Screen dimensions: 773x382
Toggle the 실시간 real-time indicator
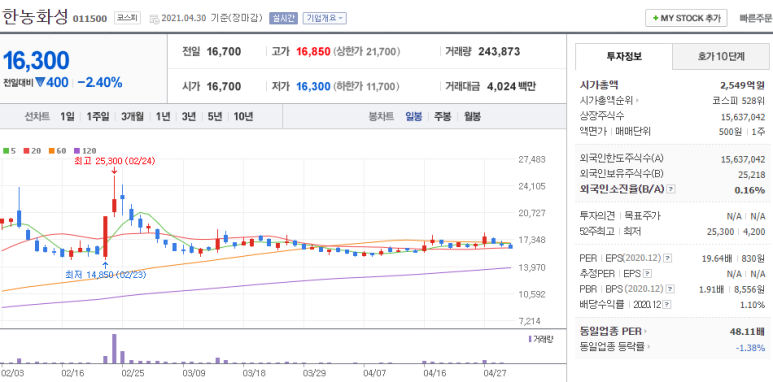tap(283, 18)
